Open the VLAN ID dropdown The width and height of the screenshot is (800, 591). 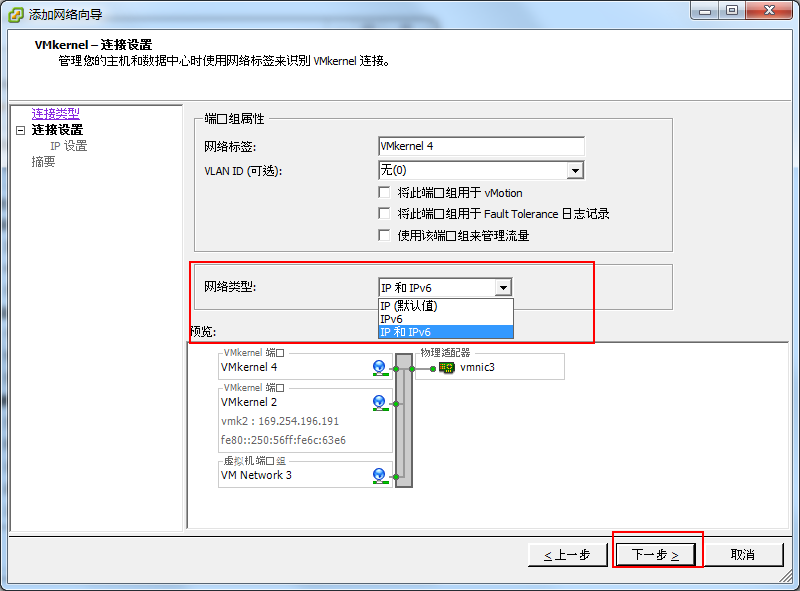pyautogui.click(x=576, y=170)
